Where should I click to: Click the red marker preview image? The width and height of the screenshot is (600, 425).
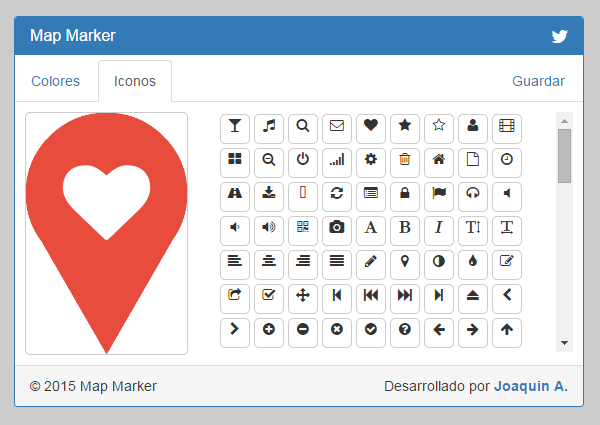tap(106, 233)
